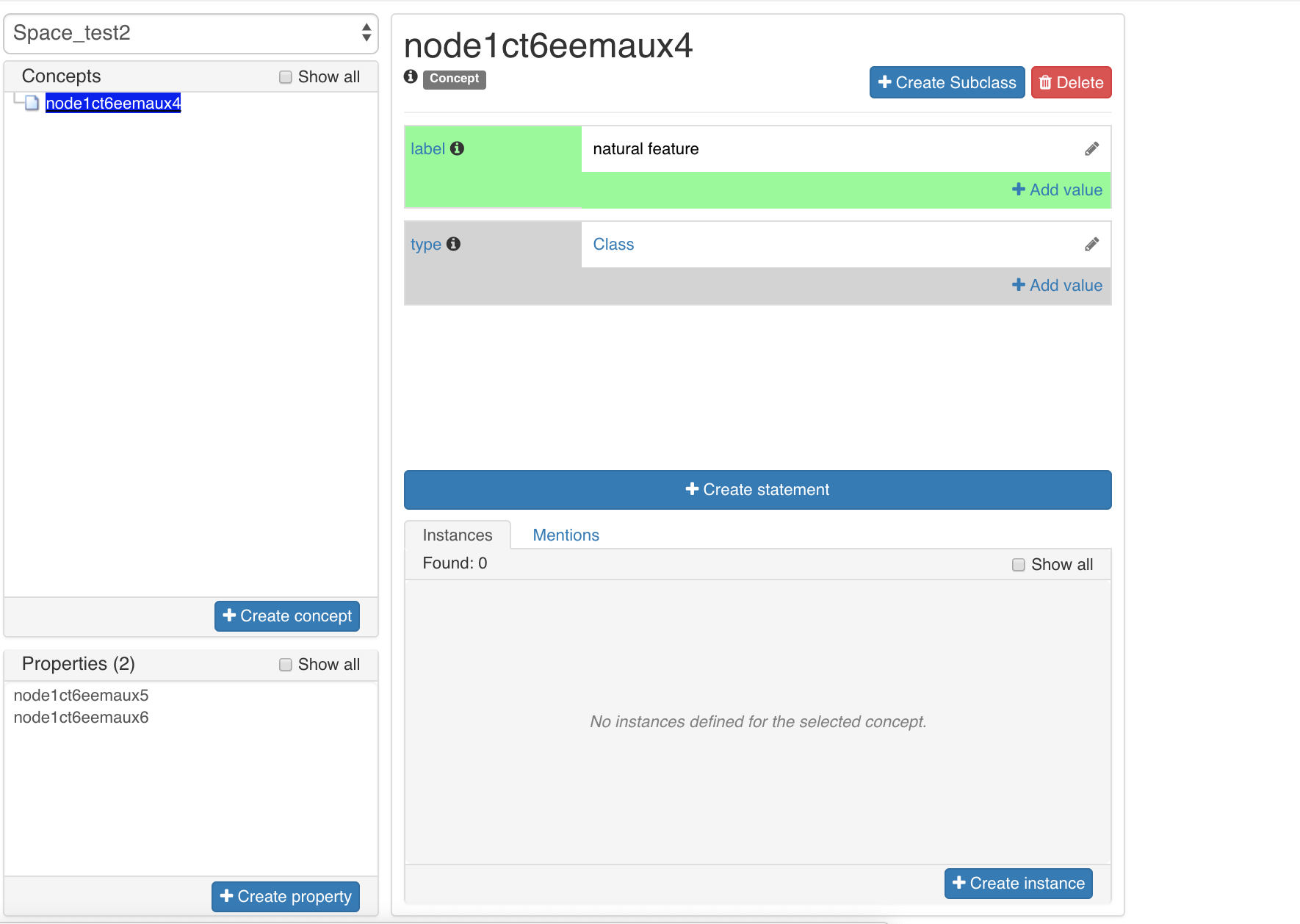The height and width of the screenshot is (924, 1300).
Task: Select node1ct6eemaux4 in the Concepts tree
Action: coord(113,104)
